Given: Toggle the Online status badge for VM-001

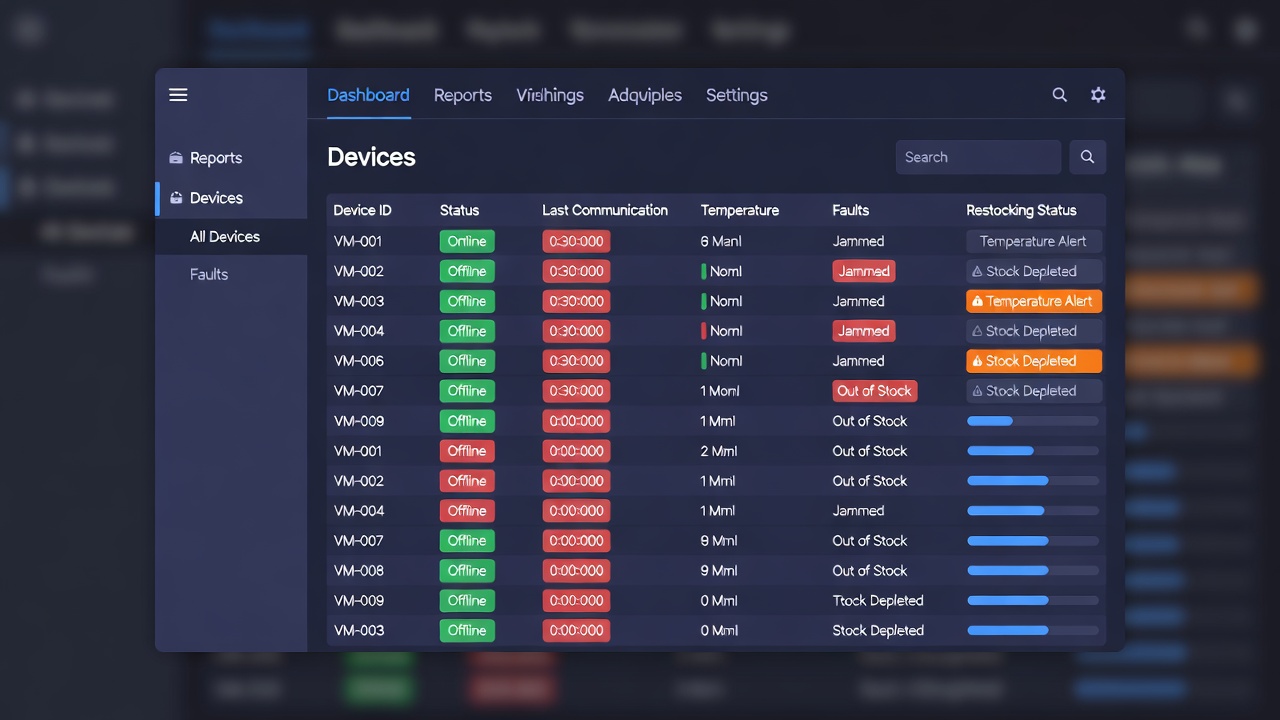Looking at the screenshot, I should tap(466, 240).
